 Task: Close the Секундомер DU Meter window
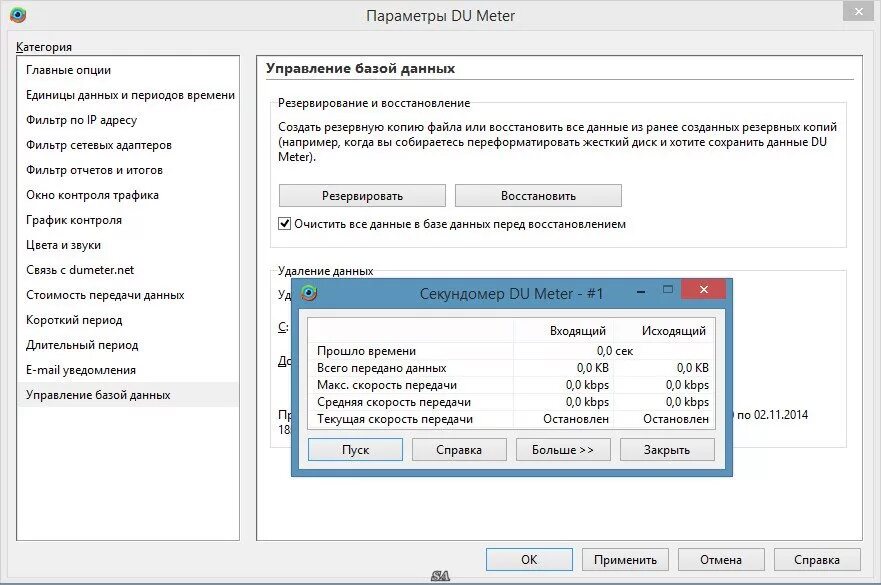pos(703,289)
